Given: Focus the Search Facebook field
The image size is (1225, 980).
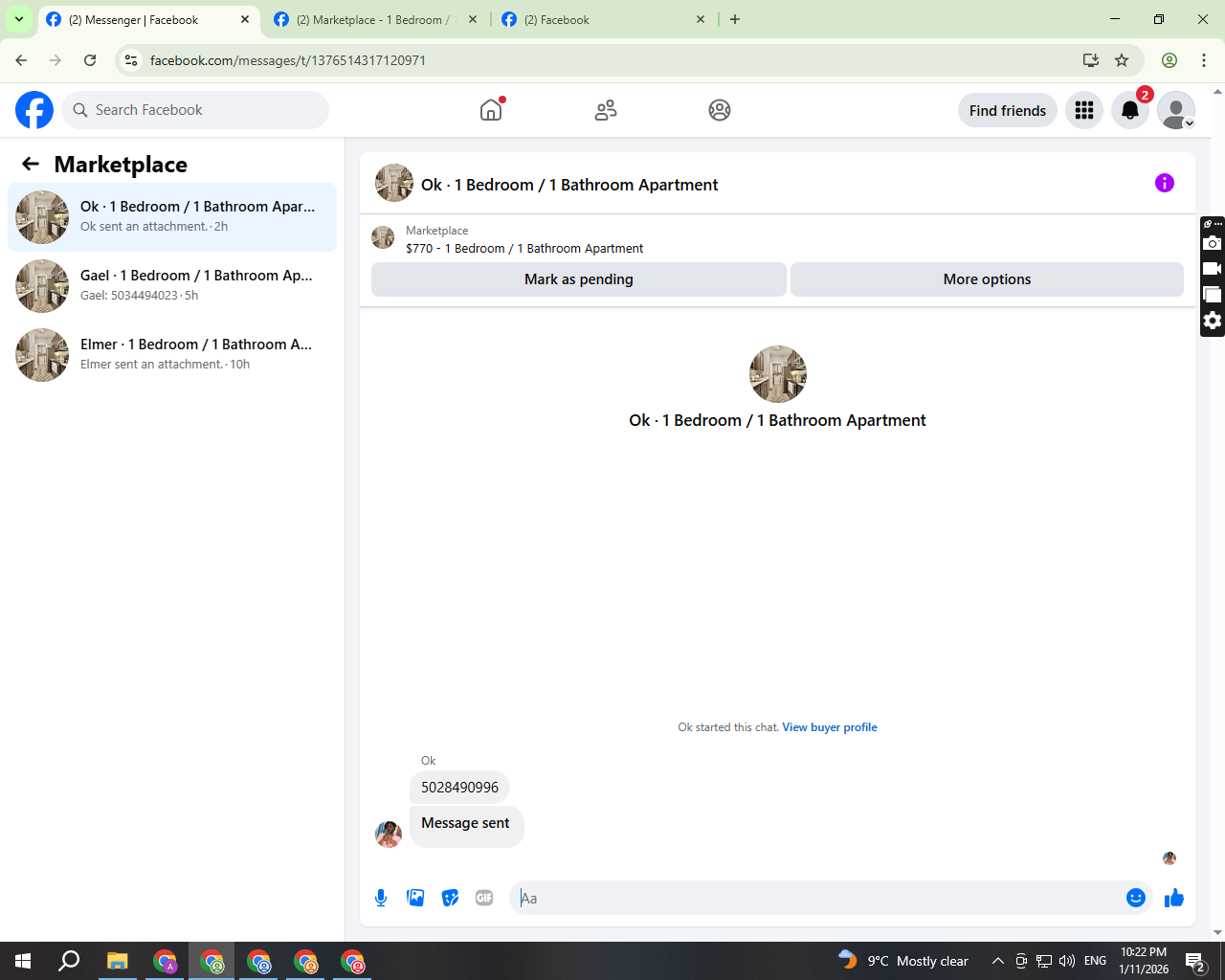Looking at the screenshot, I should coord(195,110).
